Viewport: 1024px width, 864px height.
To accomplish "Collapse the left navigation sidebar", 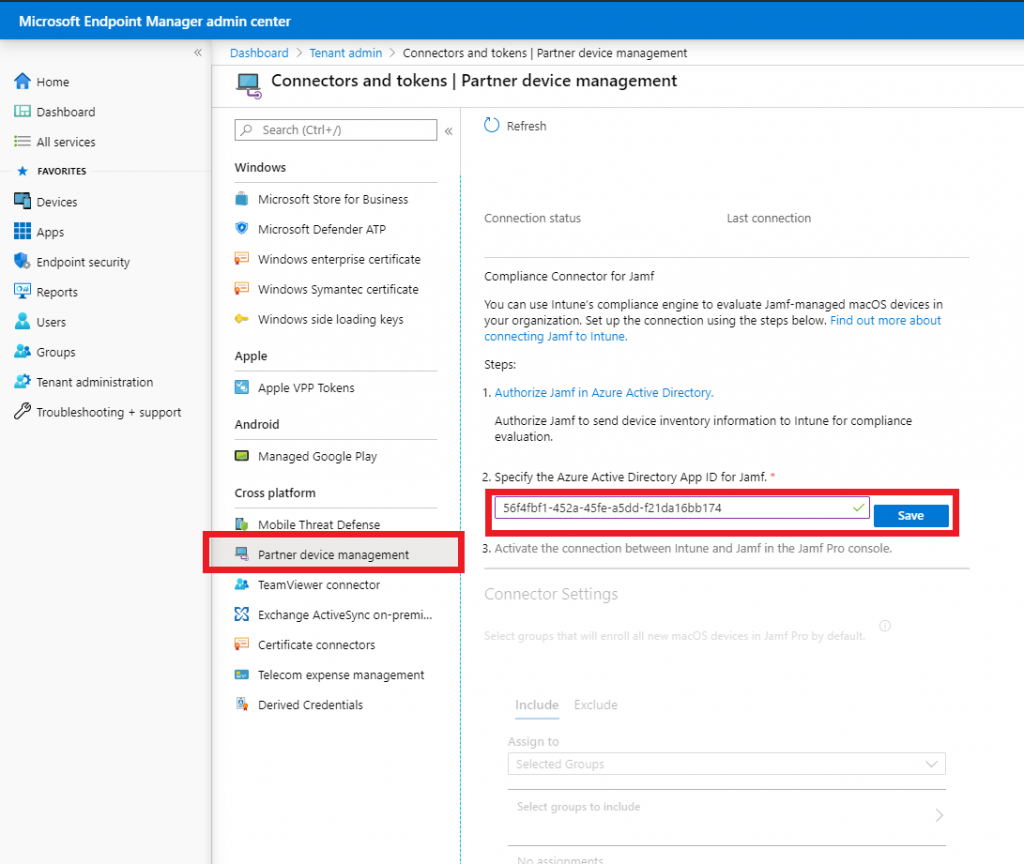I will pos(198,53).
